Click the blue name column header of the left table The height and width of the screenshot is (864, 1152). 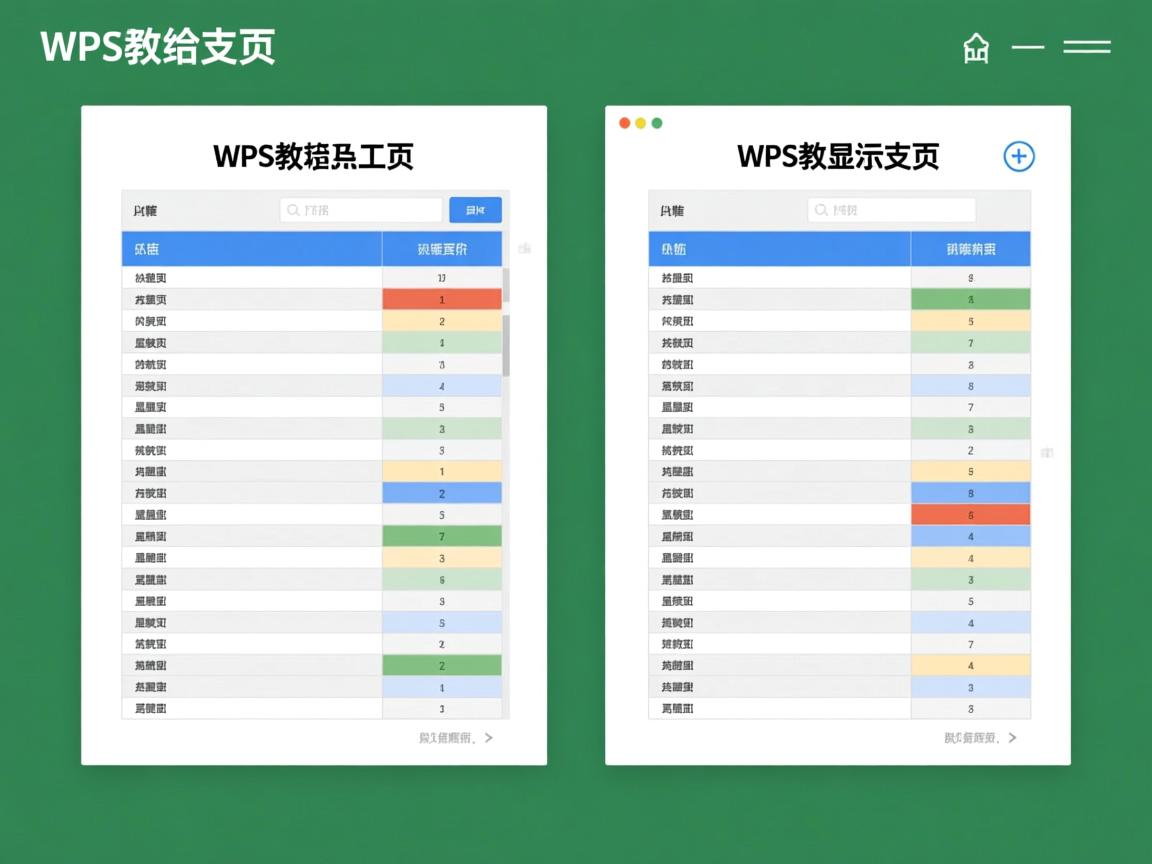click(x=252, y=248)
